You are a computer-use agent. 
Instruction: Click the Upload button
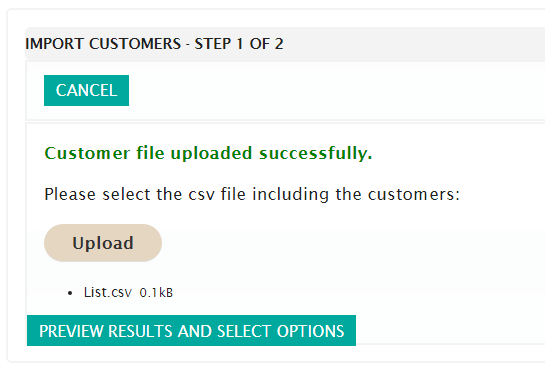[103, 243]
